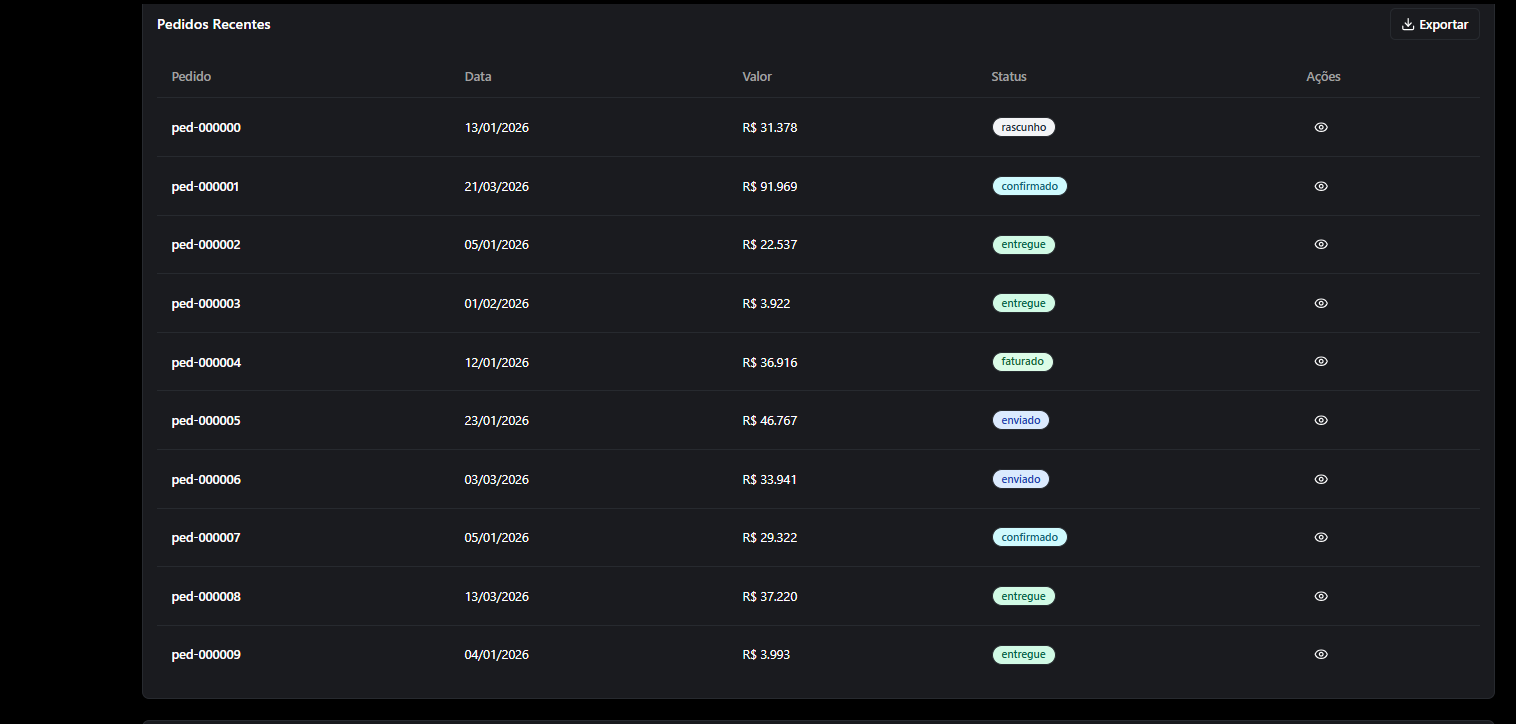Sort by the Data column header
1516x724 pixels.
coord(478,77)
